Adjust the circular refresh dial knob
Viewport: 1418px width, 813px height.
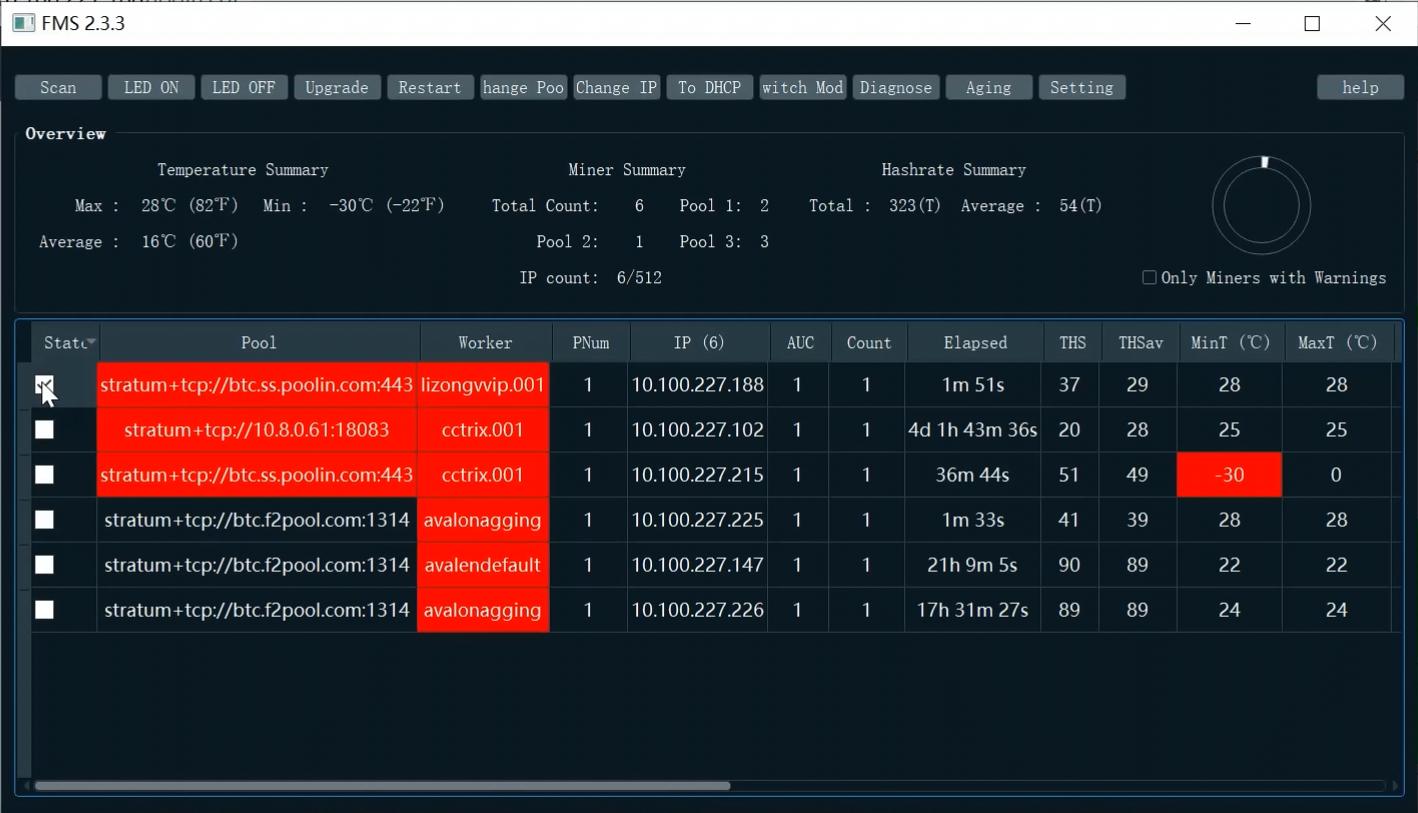[x=1263, y=161]
